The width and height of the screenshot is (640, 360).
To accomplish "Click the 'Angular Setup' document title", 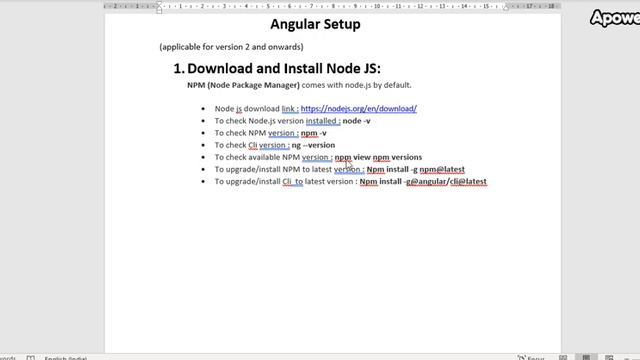I will click(315, 24).
